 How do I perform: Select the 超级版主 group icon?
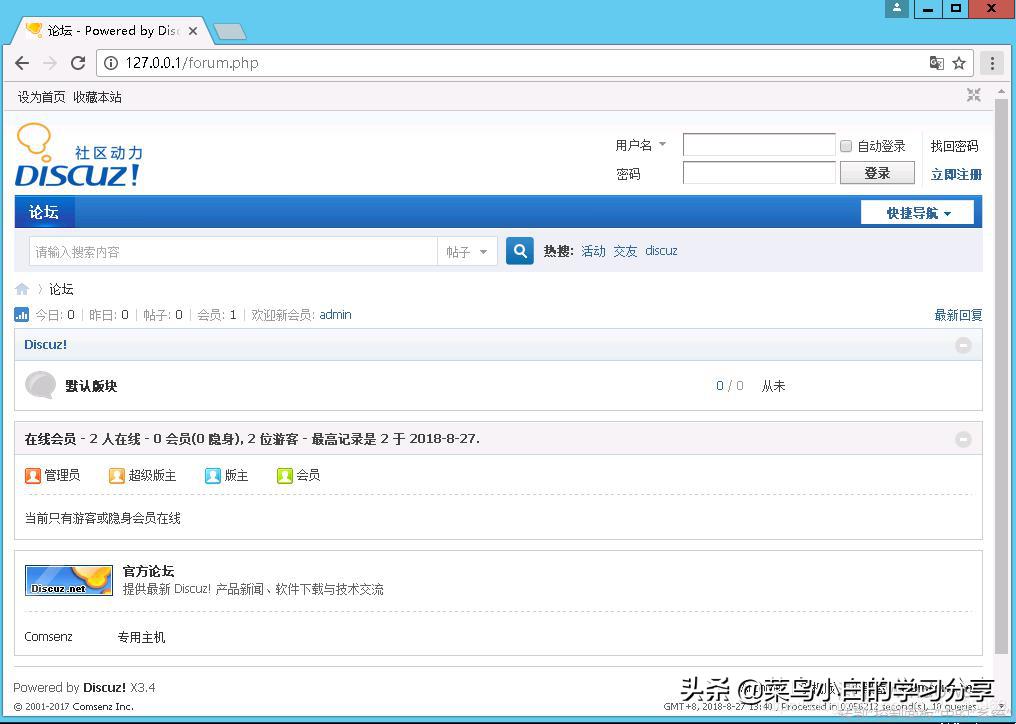(x=117, y=475)
